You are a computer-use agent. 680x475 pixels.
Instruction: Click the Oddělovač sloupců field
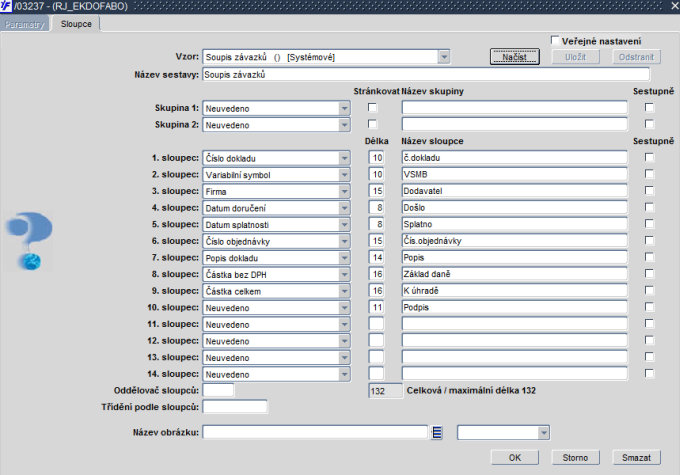tap(218, 390)
